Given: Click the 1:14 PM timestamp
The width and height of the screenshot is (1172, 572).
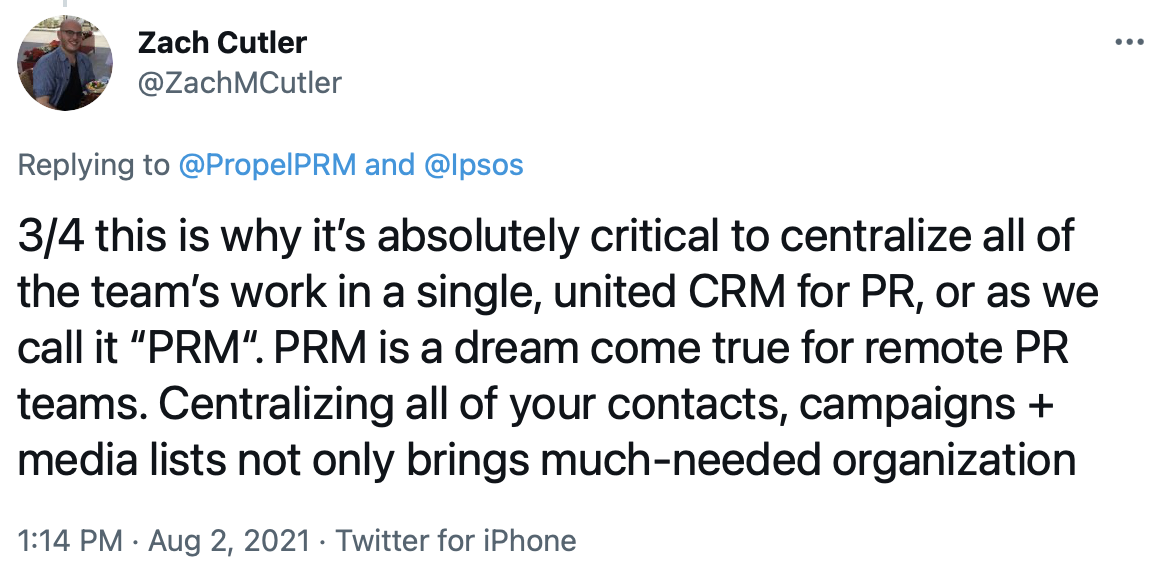Looking at the screenshot, I should [x=70, y=540].
